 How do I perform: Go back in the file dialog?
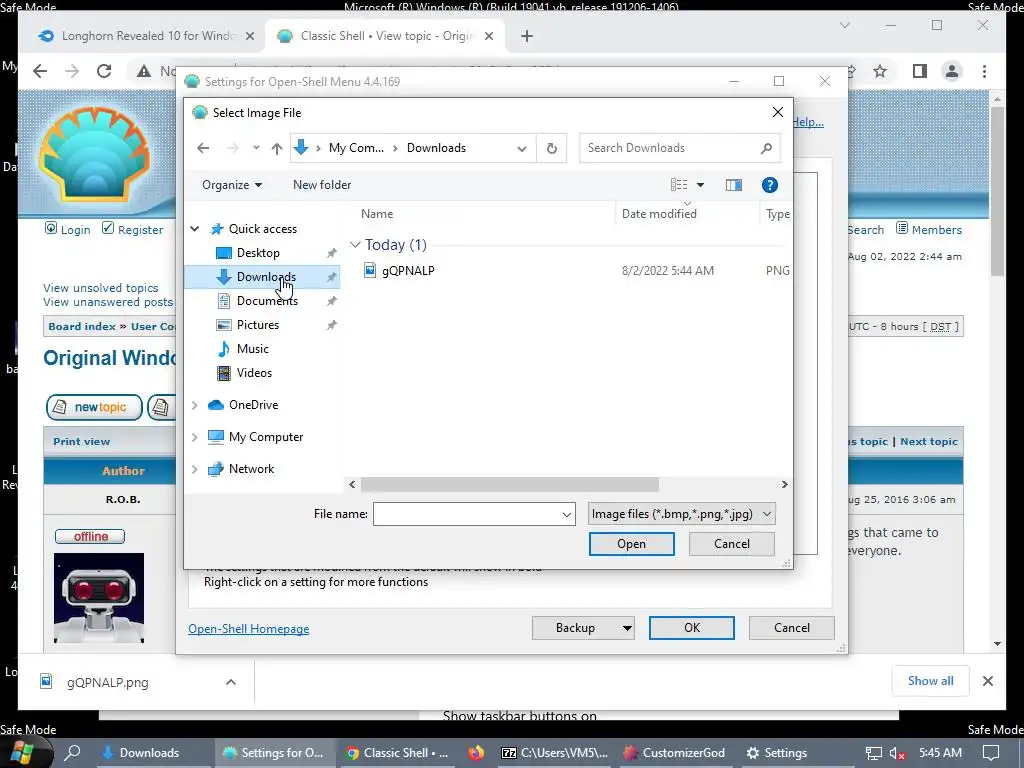(x=203, y=148)
